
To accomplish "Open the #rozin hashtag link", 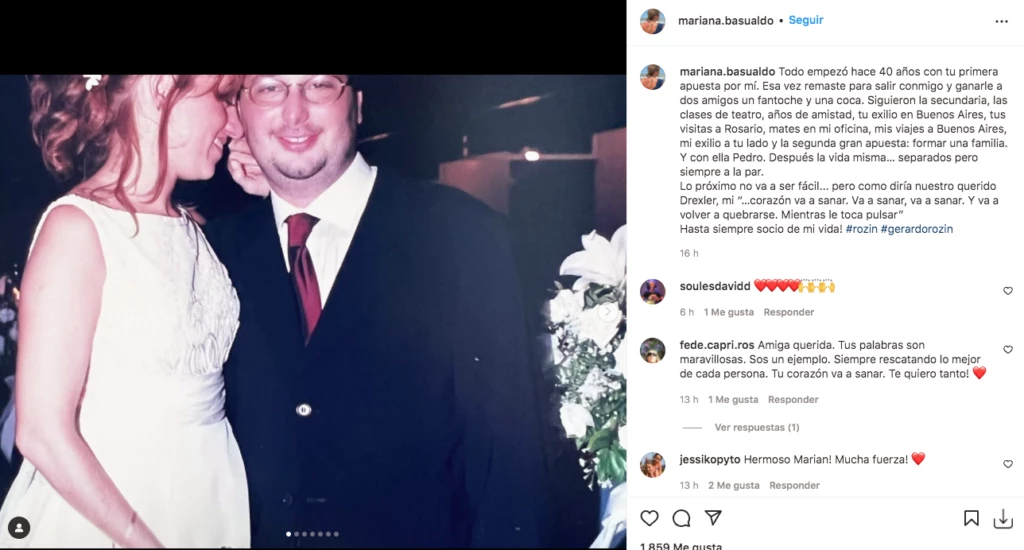I will [x=861, y=229].
